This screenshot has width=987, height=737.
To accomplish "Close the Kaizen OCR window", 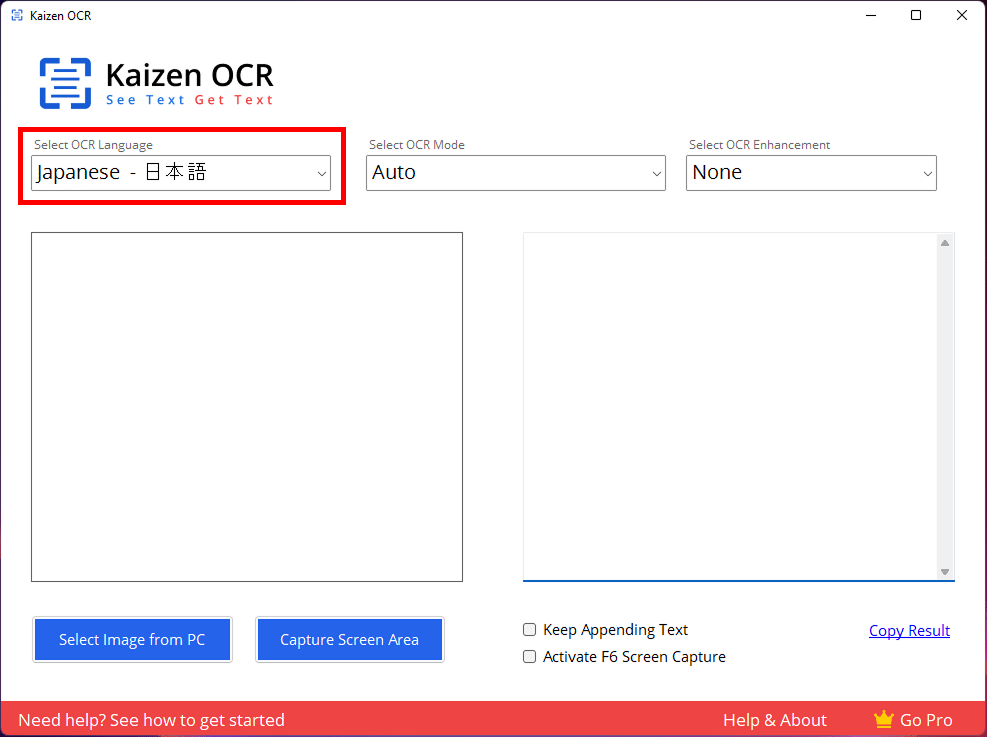I will point(961,16).
